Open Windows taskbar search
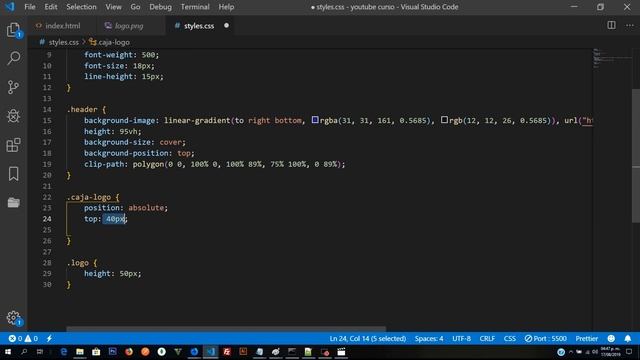640x360 pixels. click(x=24, y=352)
